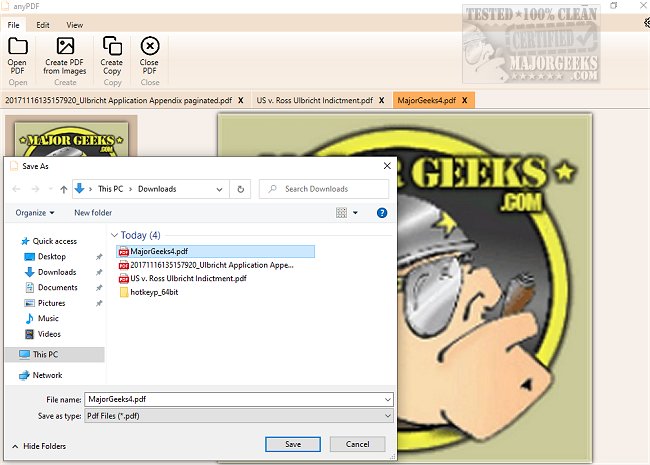The width and height of the screenshot is (650, 465).
Task: Select Music in the navigation pane
Action: point(41,318)
